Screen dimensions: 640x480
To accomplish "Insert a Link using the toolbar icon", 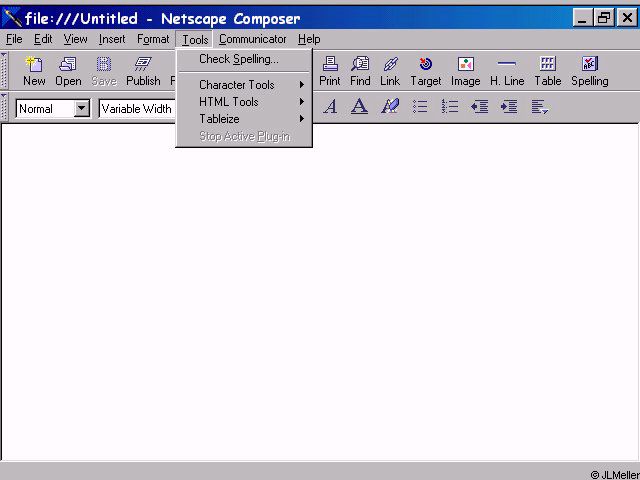I will coord(390,71).
